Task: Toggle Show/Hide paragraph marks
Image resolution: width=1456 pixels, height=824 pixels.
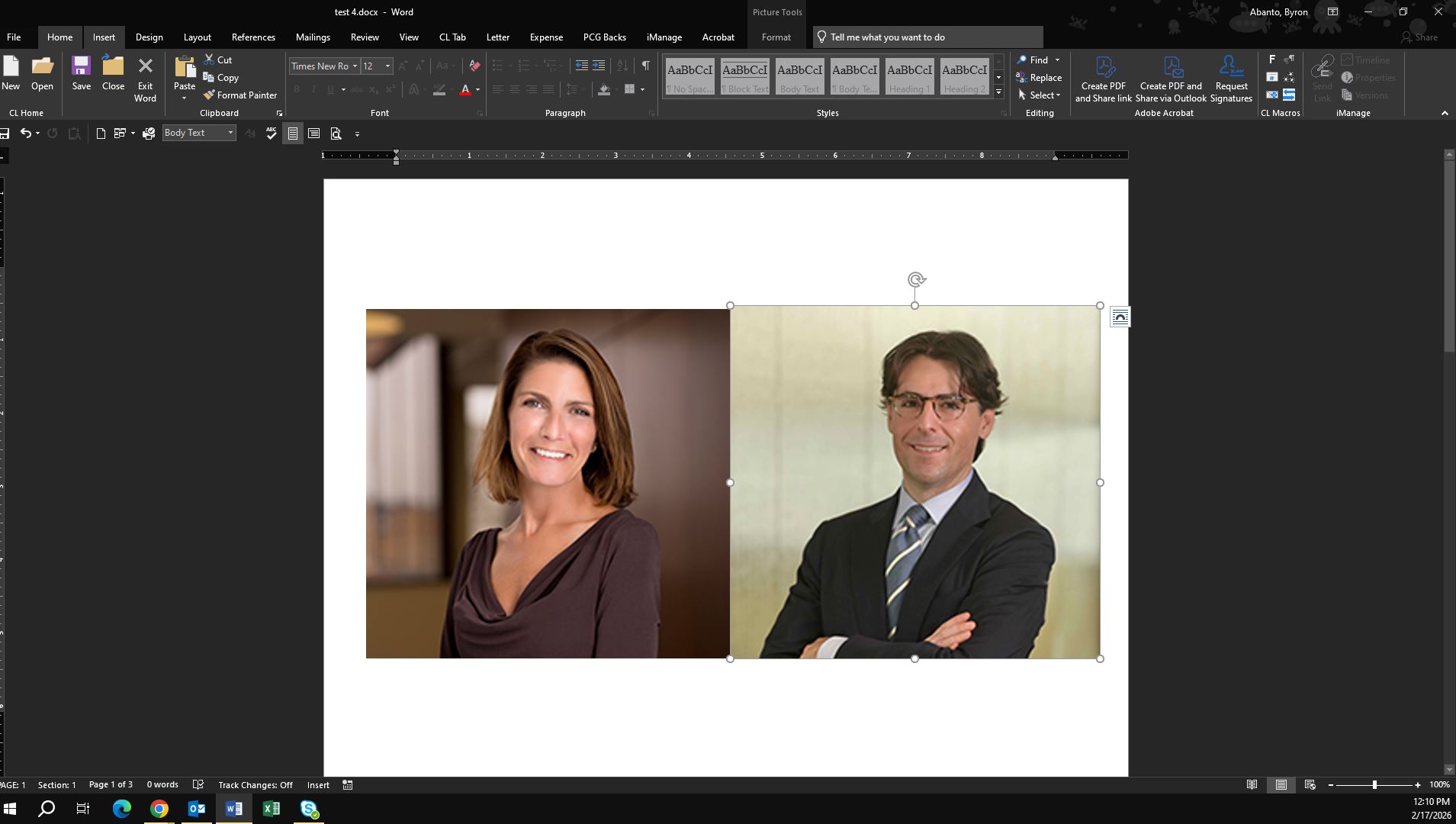Action: pos(645,66)
